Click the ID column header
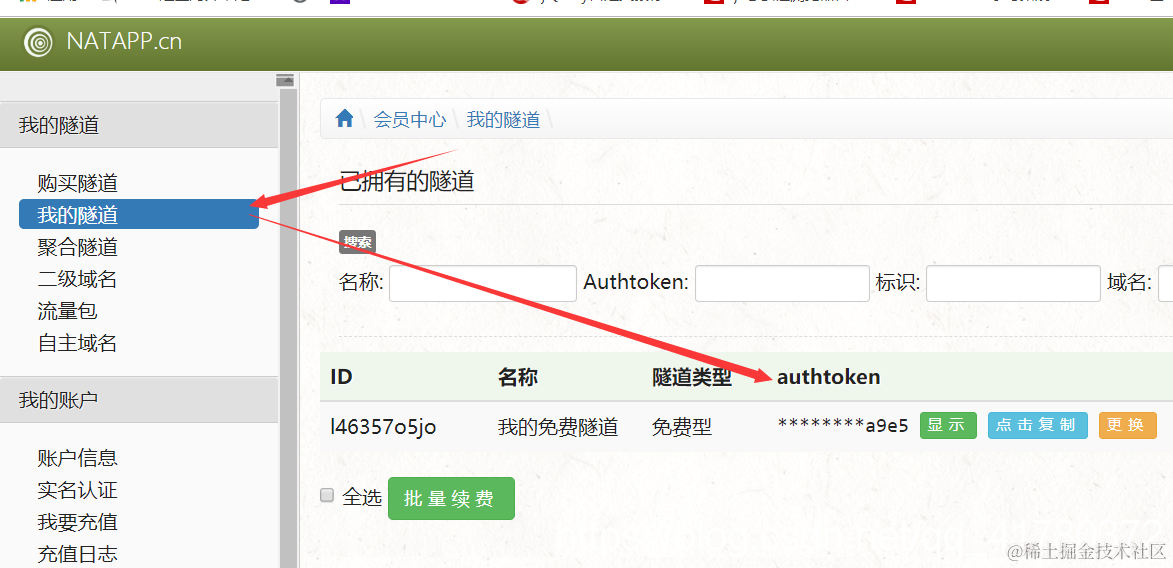1173x568 pixels. [341, 377]
